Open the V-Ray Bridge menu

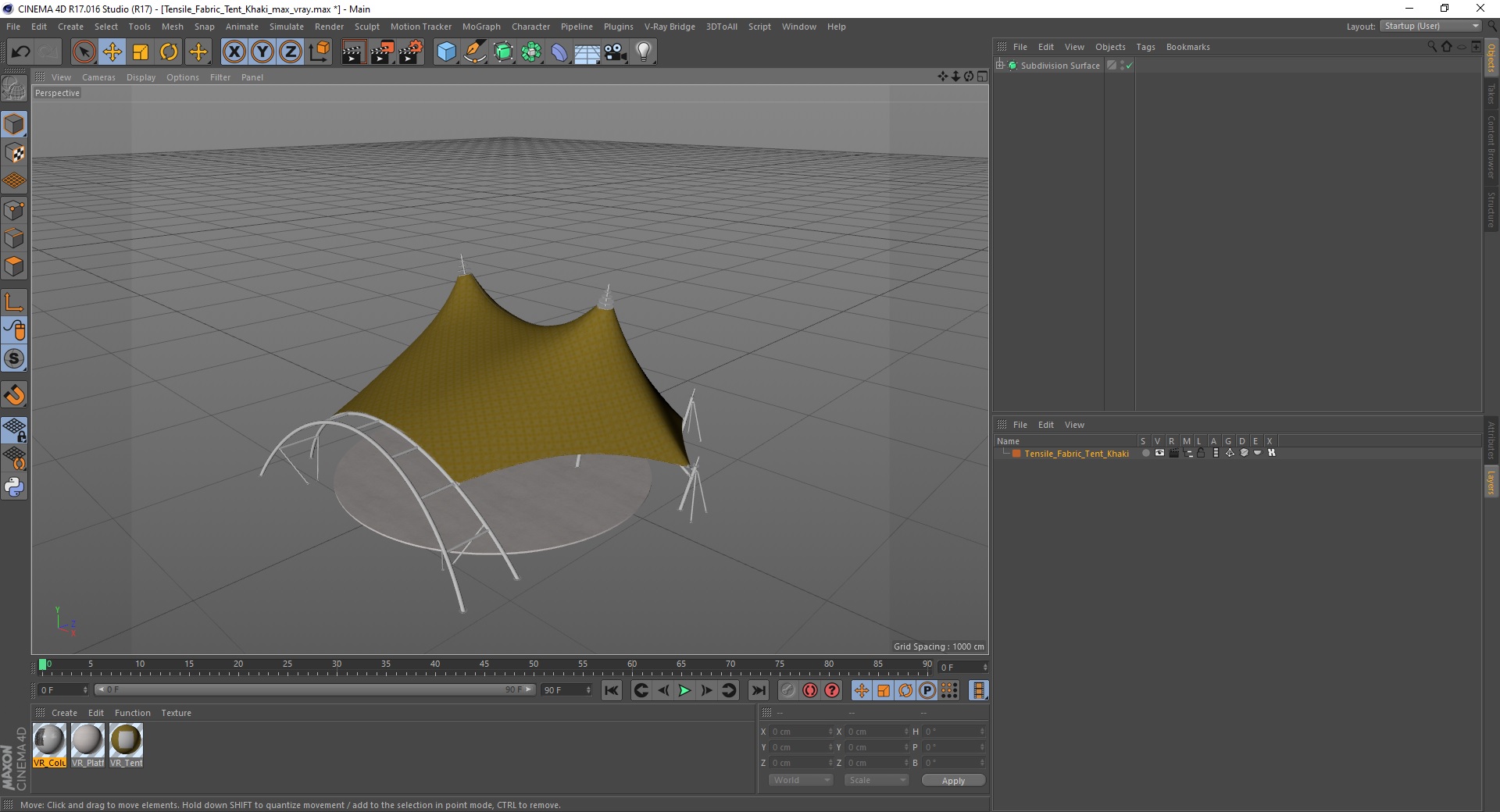[x=670, y=27]
